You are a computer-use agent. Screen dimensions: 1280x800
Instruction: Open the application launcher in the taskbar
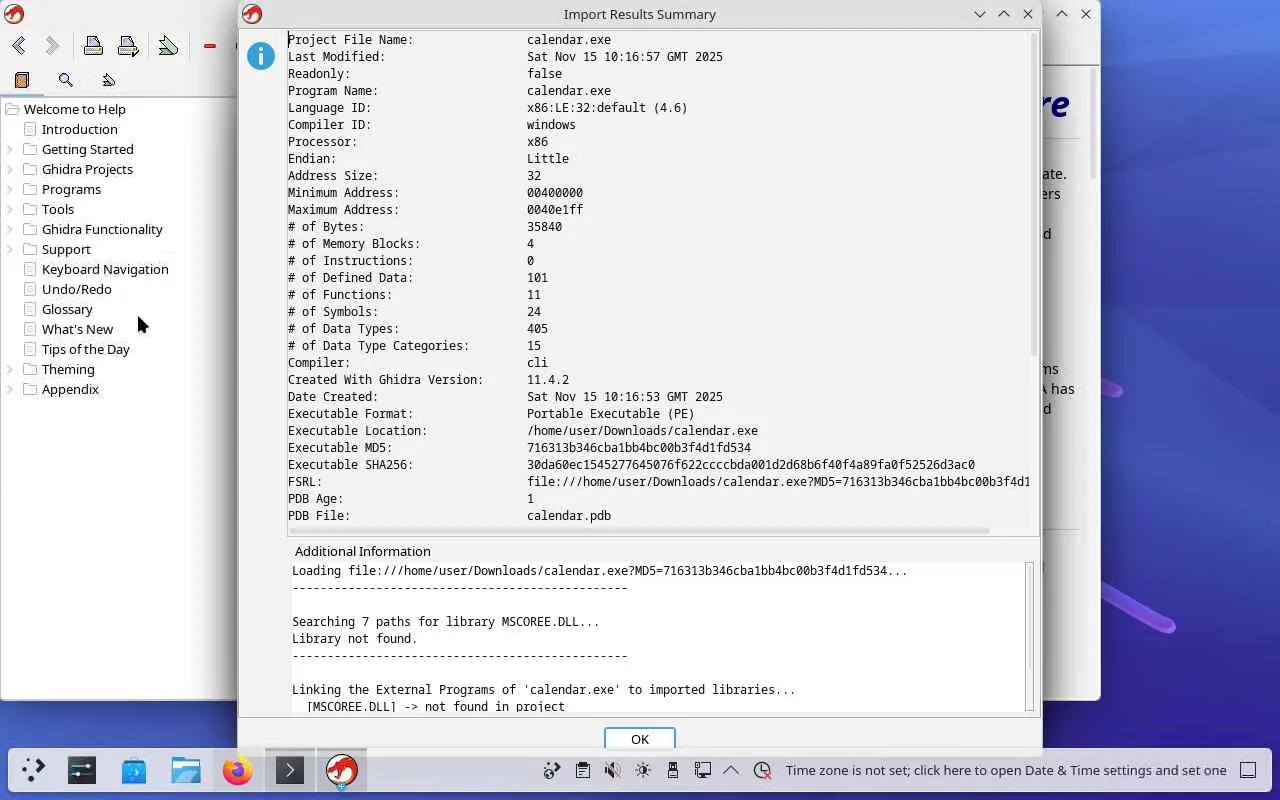(33, 770)
